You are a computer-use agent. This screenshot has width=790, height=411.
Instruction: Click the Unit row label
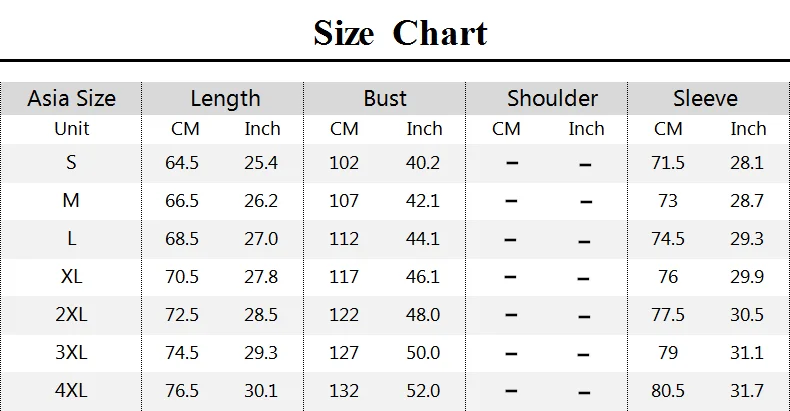point(71,129)
